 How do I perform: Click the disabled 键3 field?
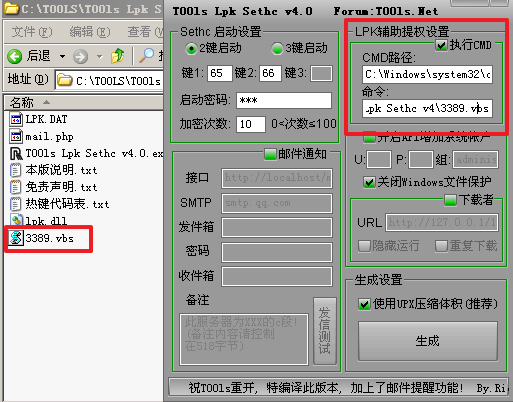coord(321,73)
